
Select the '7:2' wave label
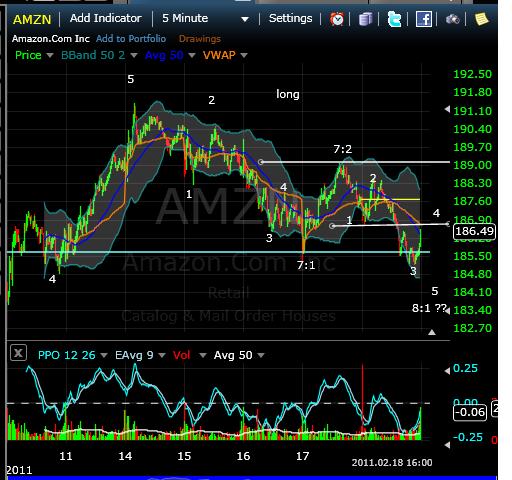pos(343,149)
